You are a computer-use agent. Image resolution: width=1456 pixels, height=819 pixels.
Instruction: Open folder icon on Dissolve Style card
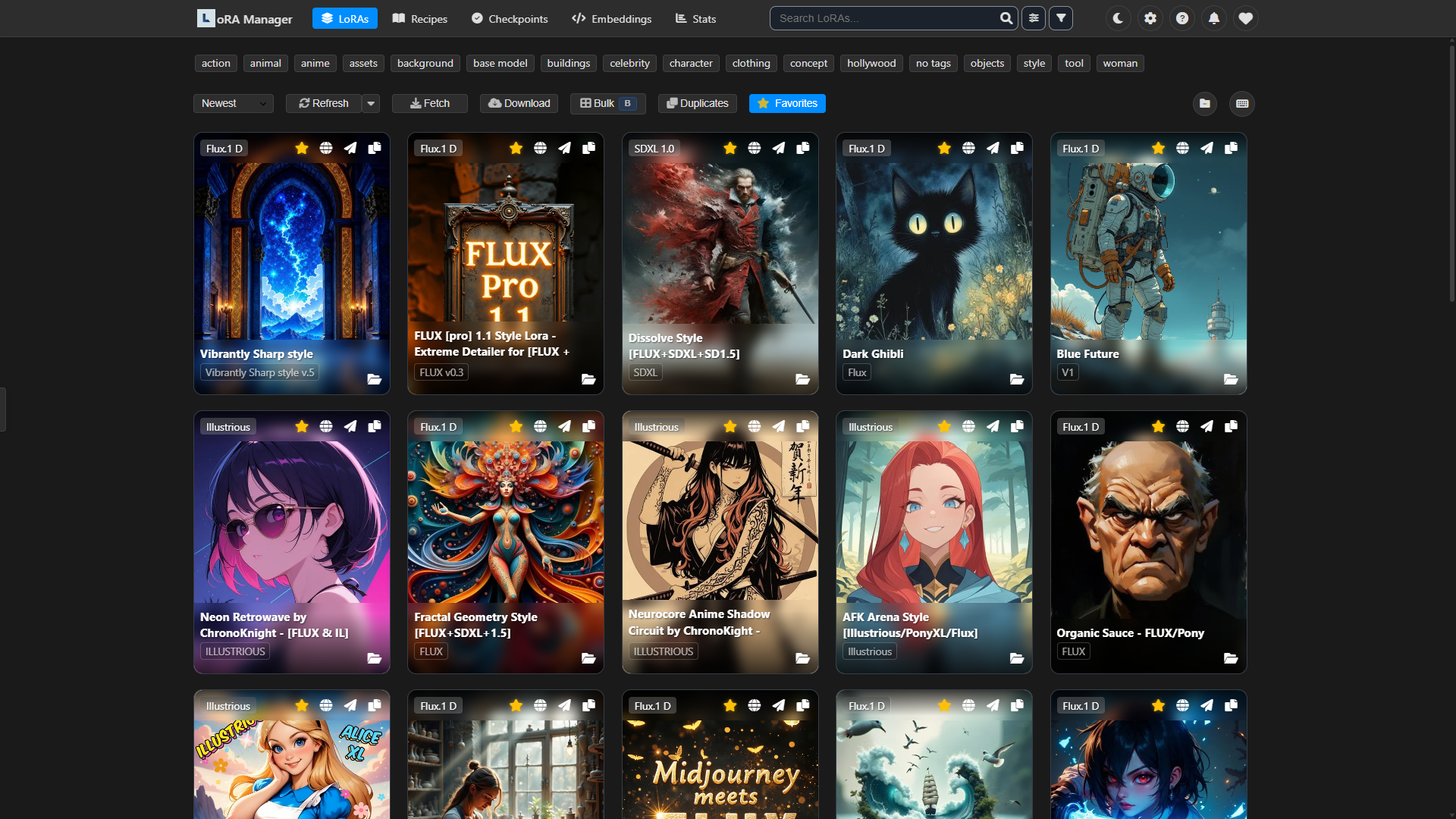tap(802, 379)
